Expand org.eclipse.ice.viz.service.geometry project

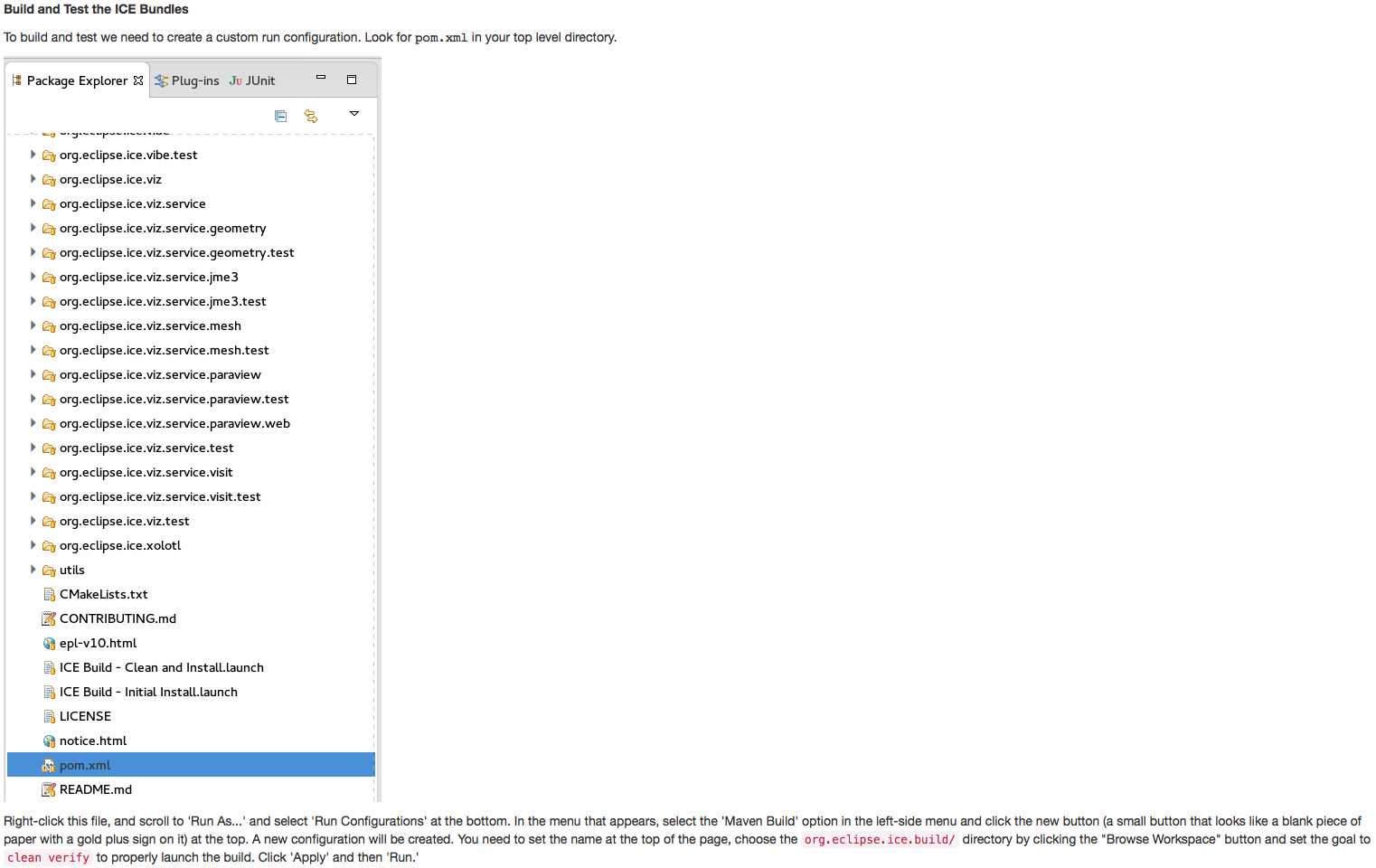coord(33,228)
